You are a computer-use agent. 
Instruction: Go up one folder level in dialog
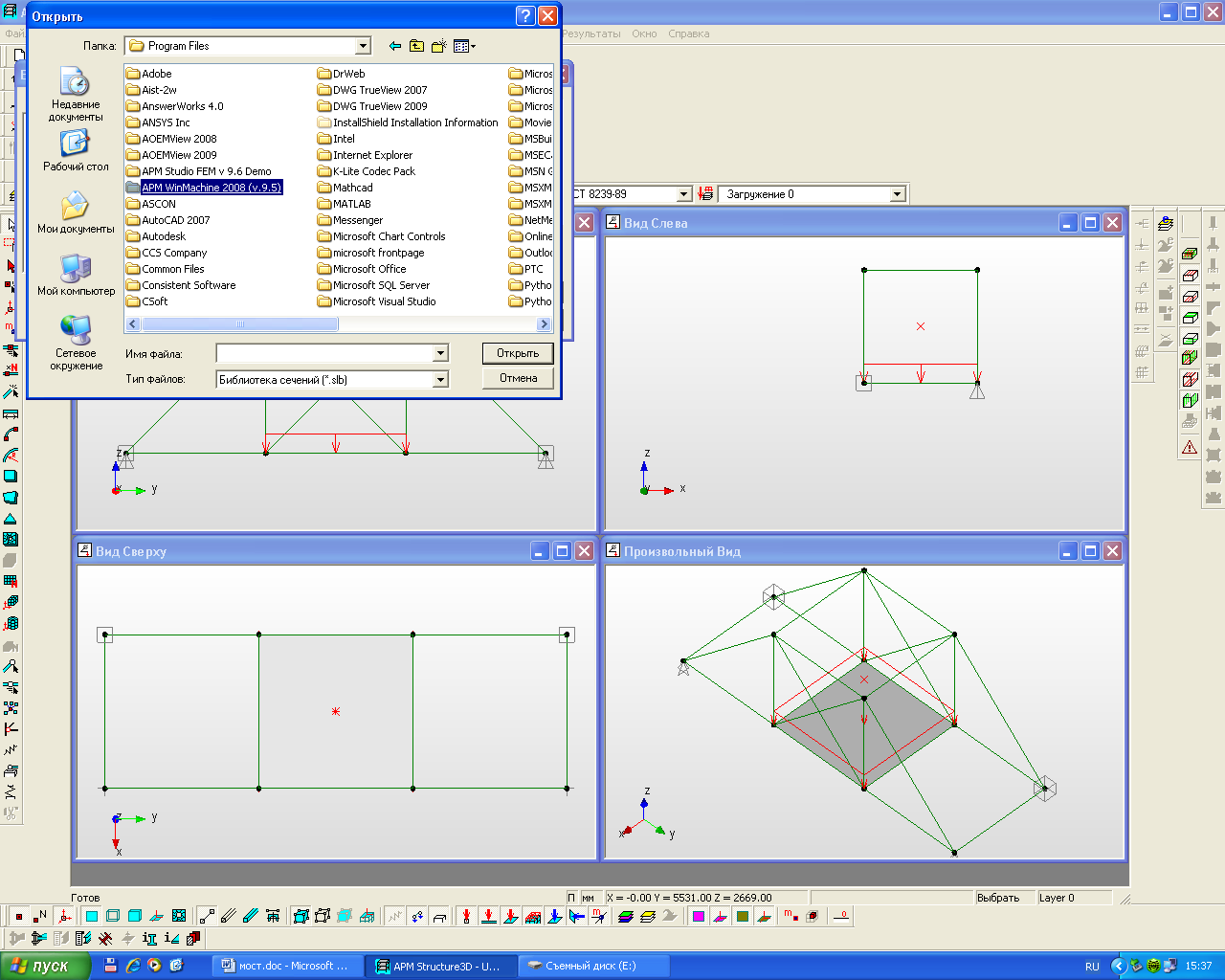pyautogui.click(x=416, y=46)
